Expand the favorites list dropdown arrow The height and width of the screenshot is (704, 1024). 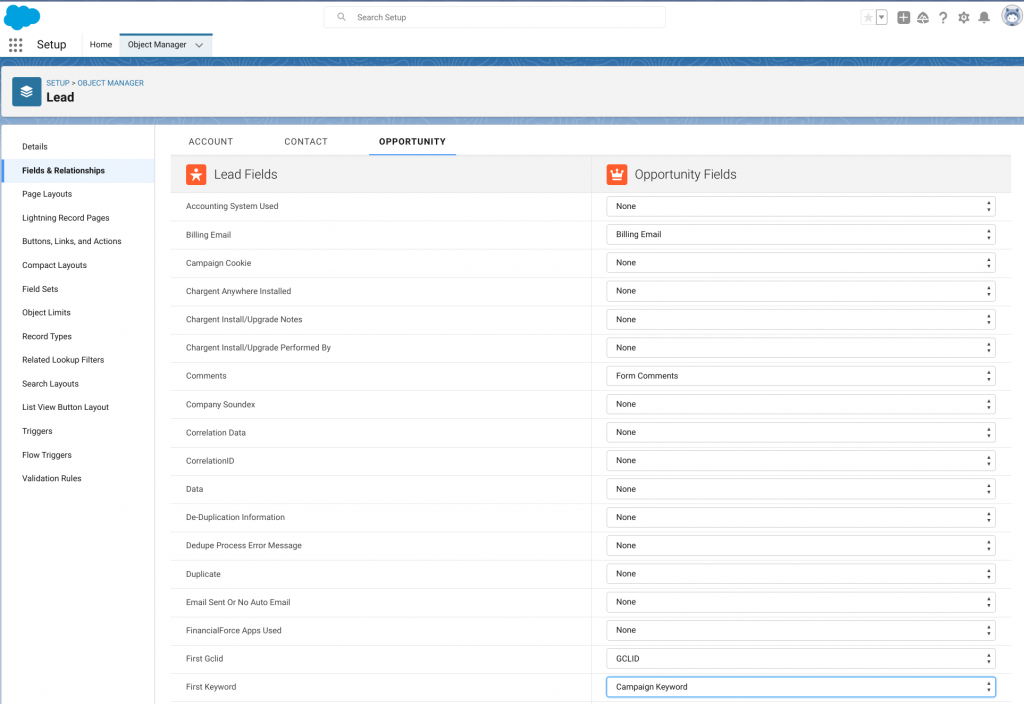coord(881,17)
